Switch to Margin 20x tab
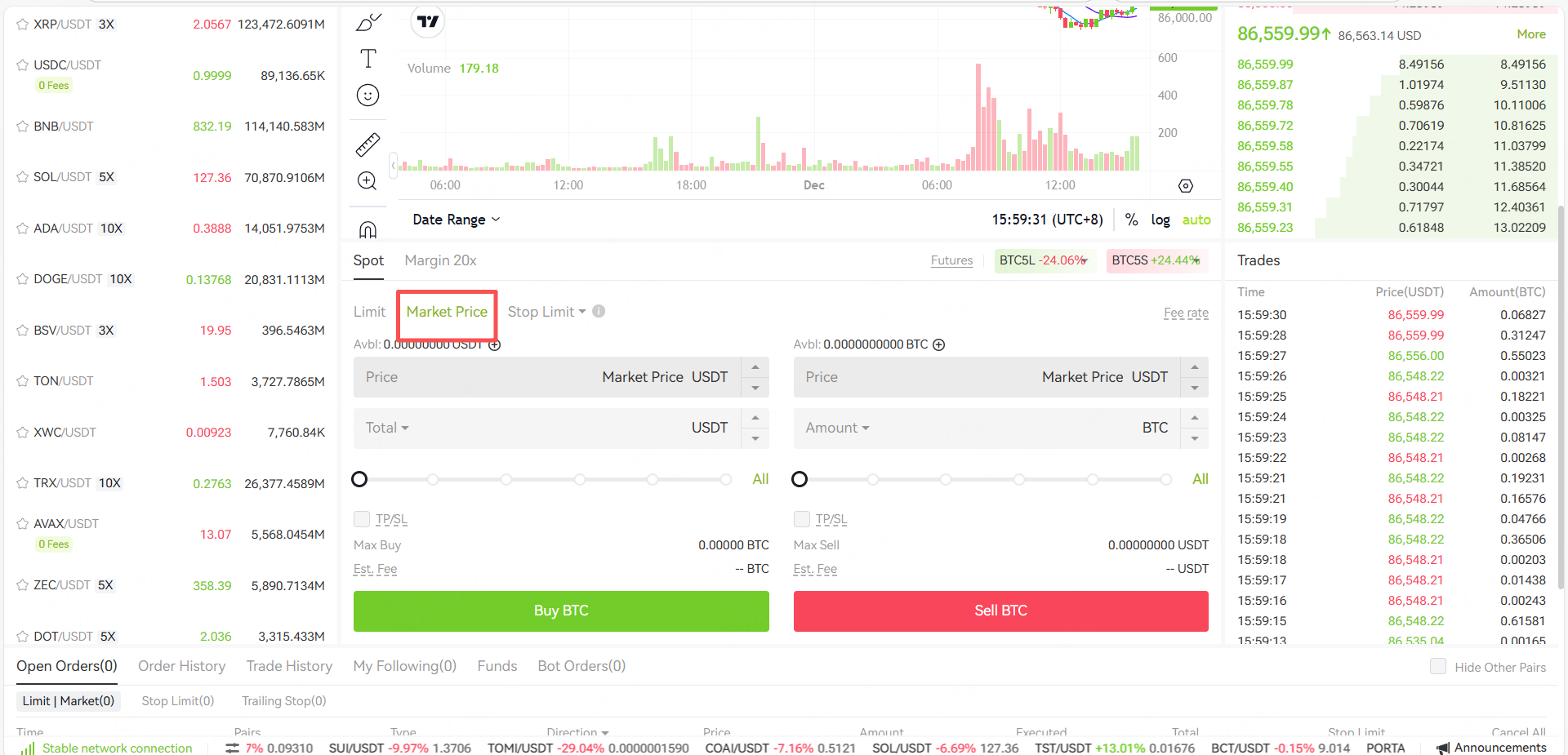Image resolution: width=1568 pixels, height=755 pixels. point(440,260)
